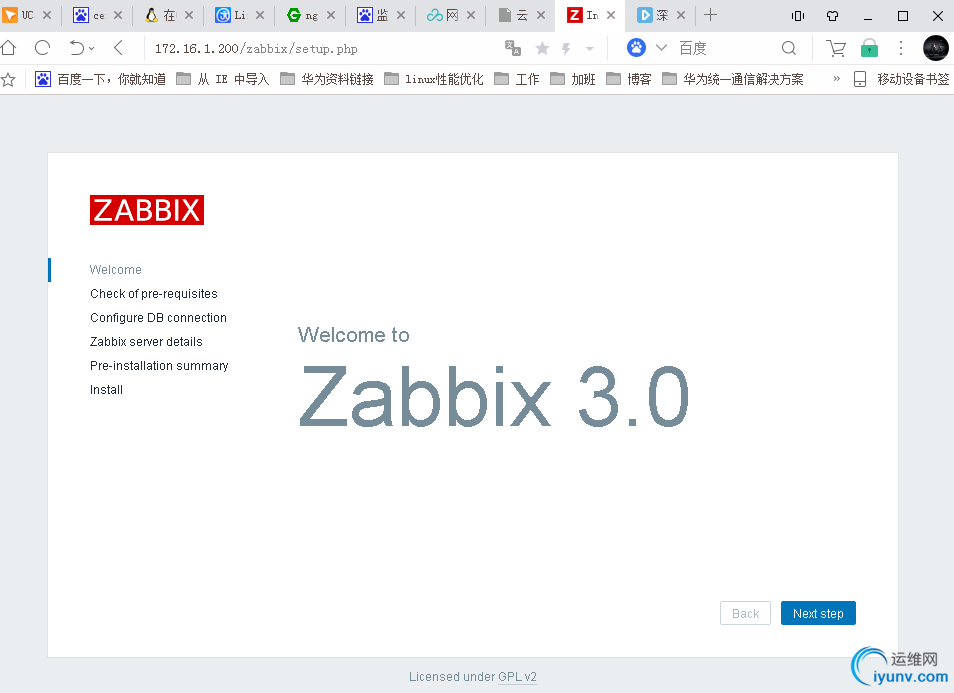Click the Baidu paw search engine icon

pos(636,47)
